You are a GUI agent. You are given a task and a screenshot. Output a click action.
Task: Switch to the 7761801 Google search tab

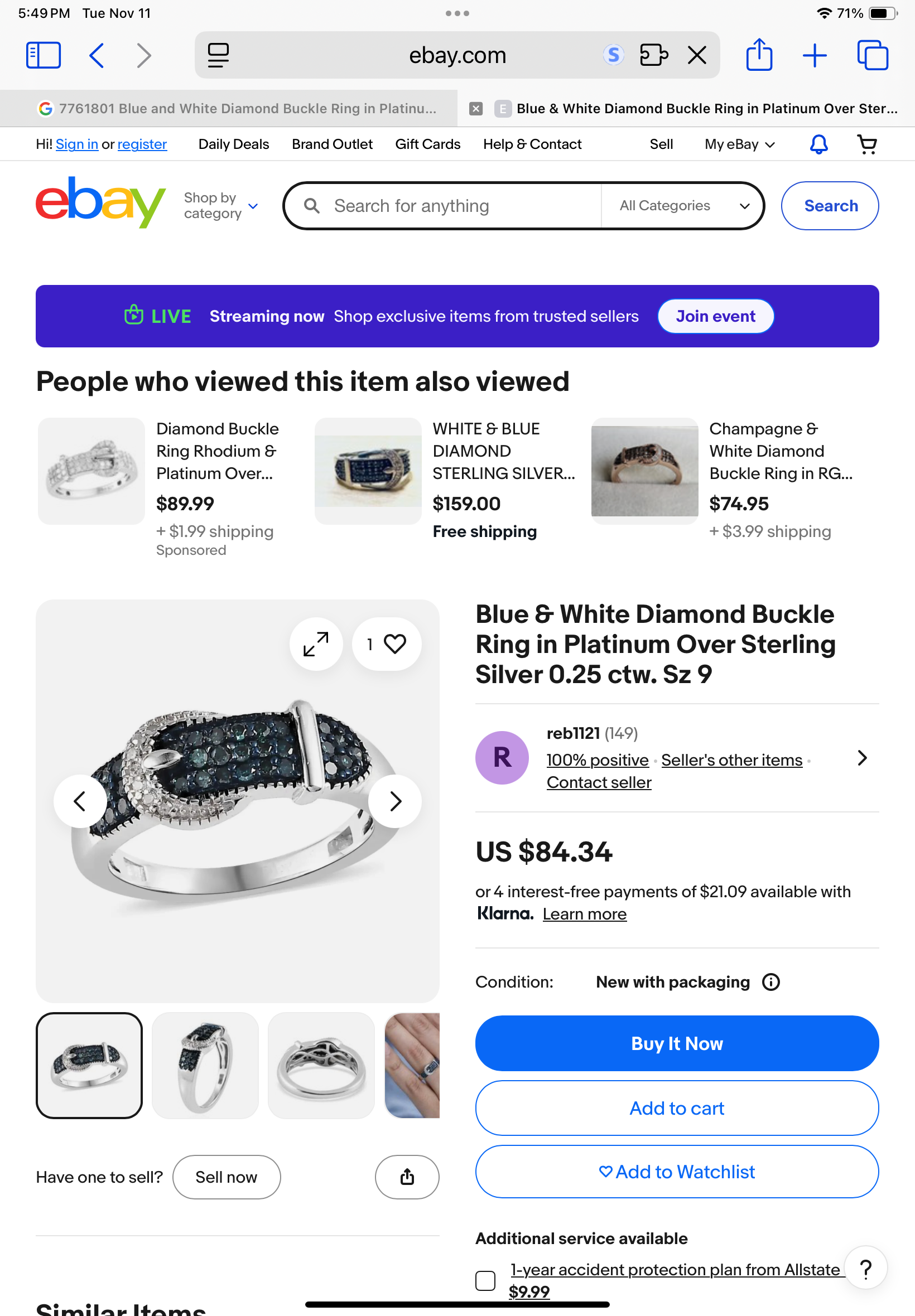point(238,108)
